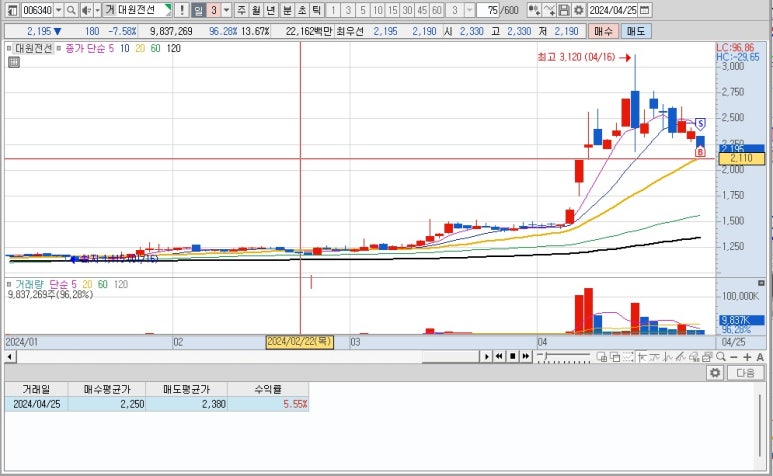Open the dropdown next to period value 3

[x=226, y=10]
